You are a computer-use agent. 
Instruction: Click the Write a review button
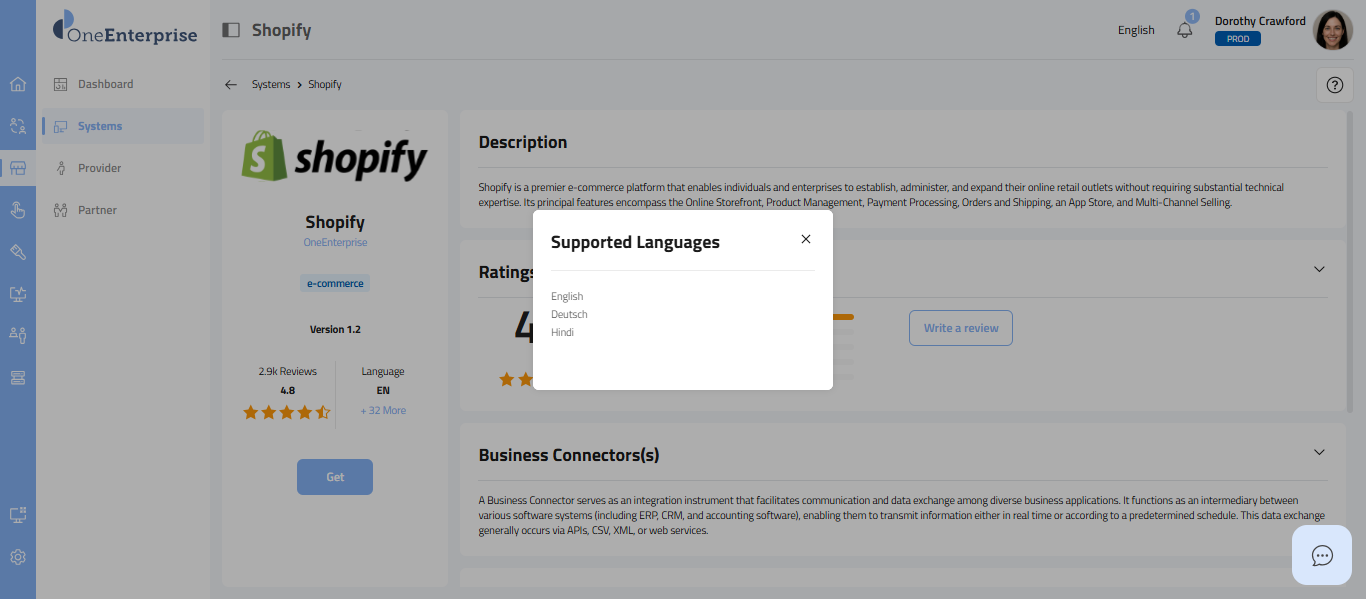pyautogui.click(x=960, y=328)
